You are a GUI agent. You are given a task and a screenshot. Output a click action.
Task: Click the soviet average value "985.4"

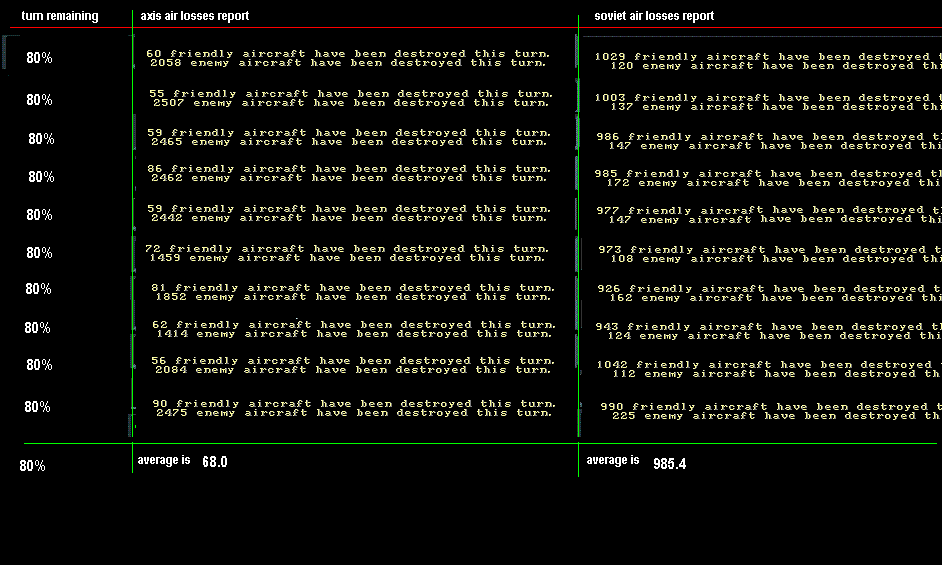click(x=669, y=463)
